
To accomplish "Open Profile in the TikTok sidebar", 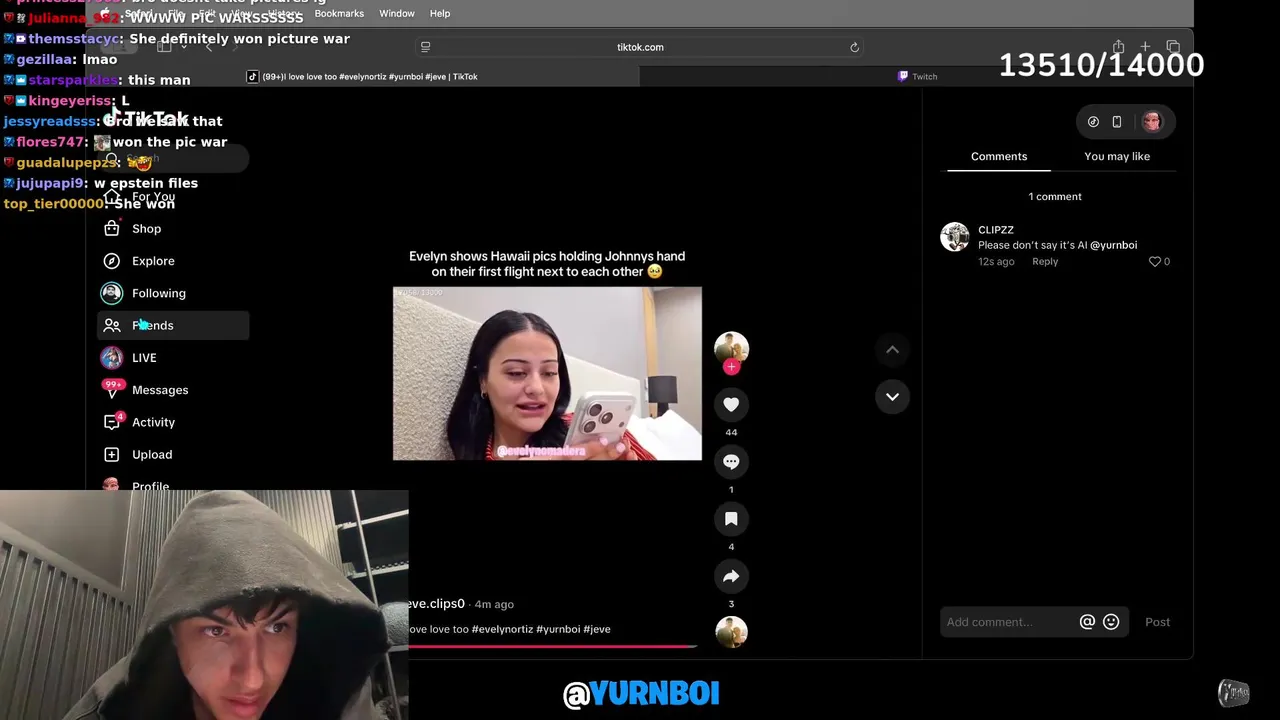I will [x=150, y=485].
